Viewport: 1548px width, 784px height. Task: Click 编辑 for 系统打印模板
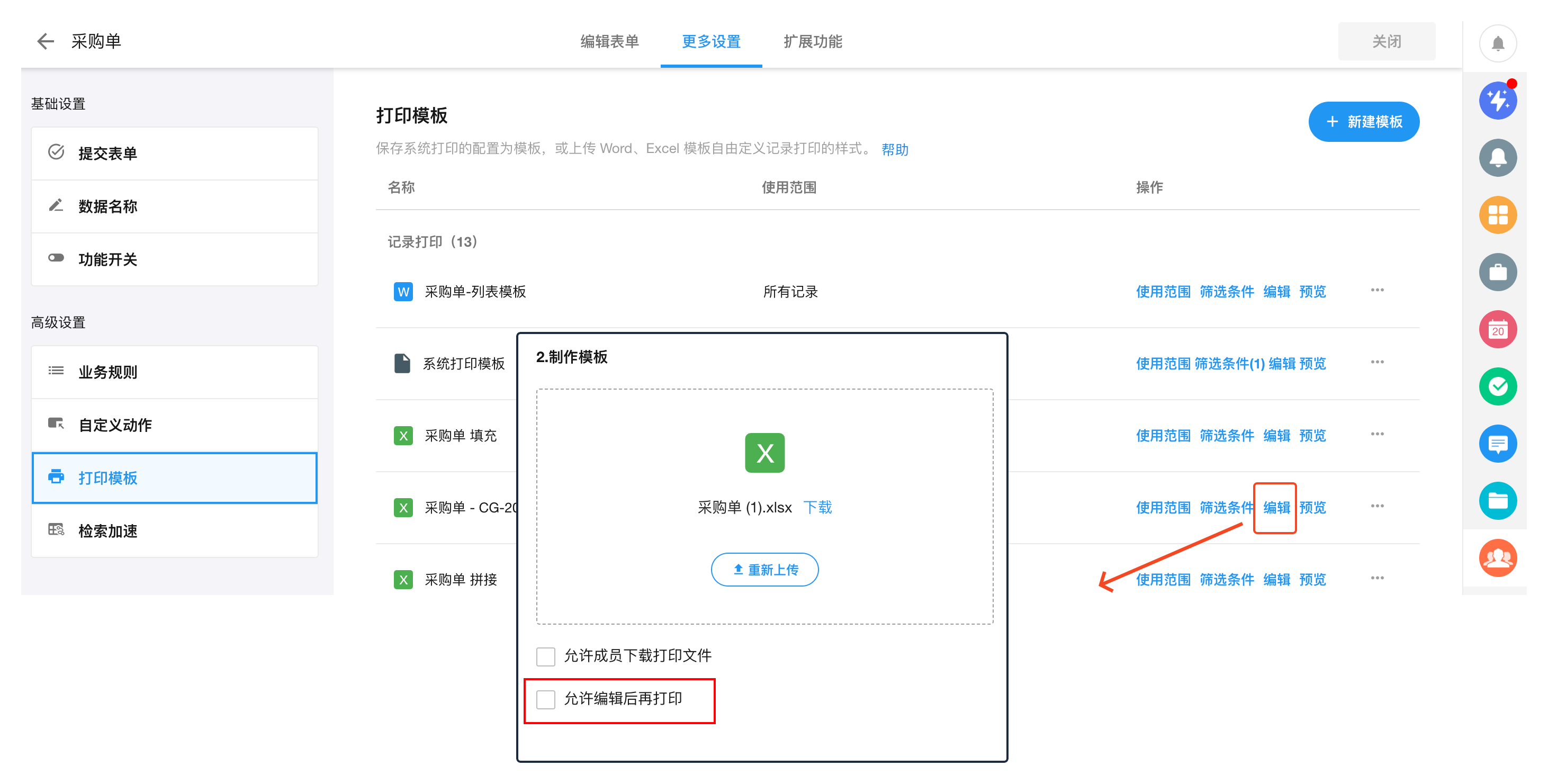(x=1282, y=364)
